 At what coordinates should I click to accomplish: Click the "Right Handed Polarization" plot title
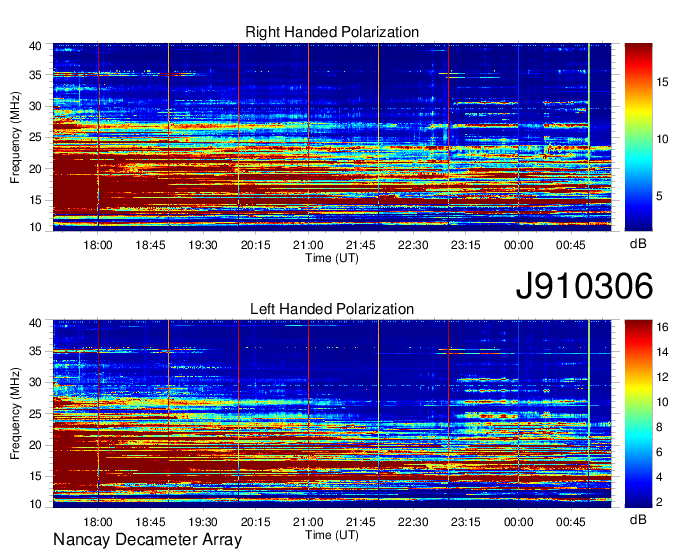[x=332, y=32]
